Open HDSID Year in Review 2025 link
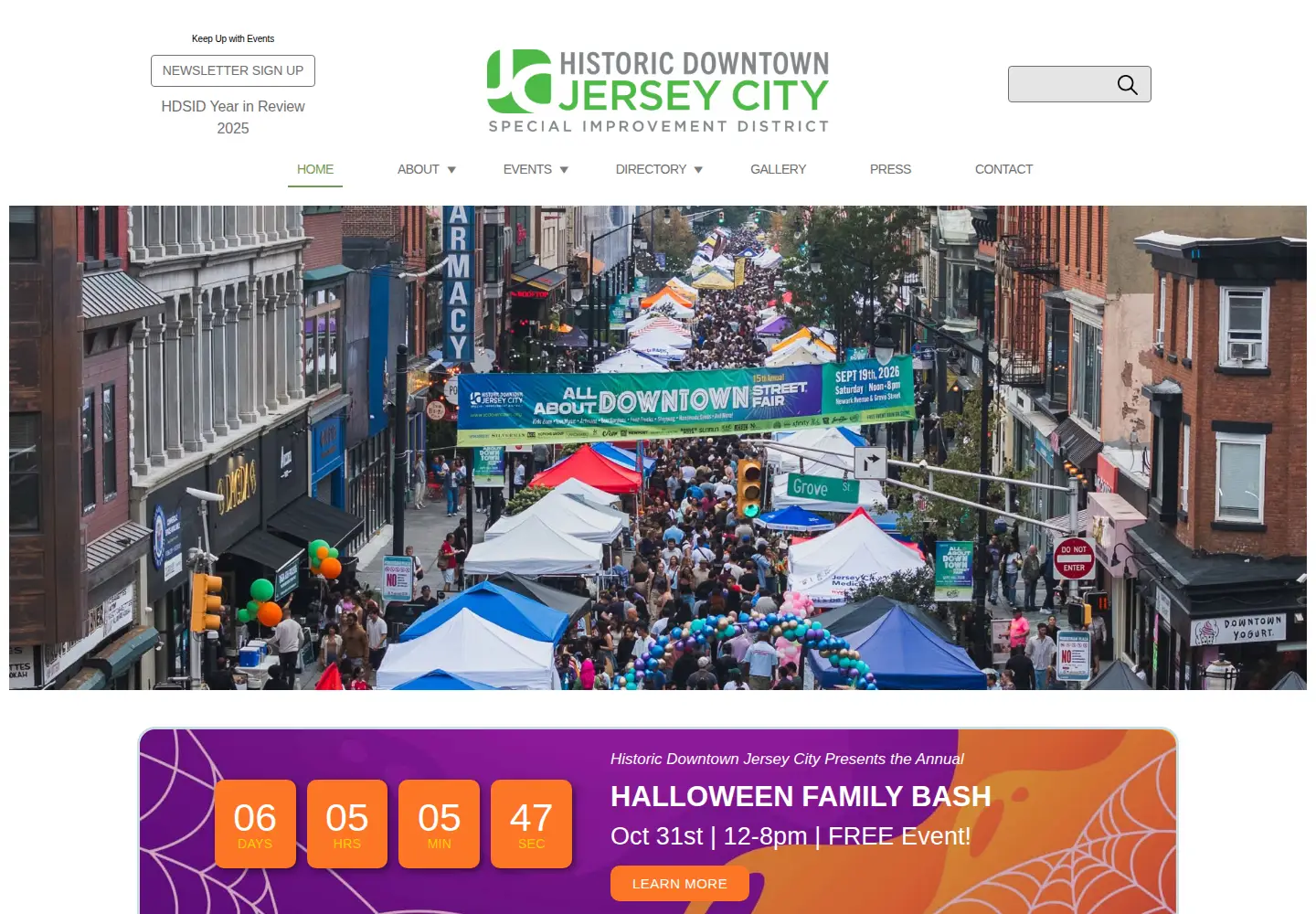Screen dimensions: 1316x914 click(x=233, y=117)
